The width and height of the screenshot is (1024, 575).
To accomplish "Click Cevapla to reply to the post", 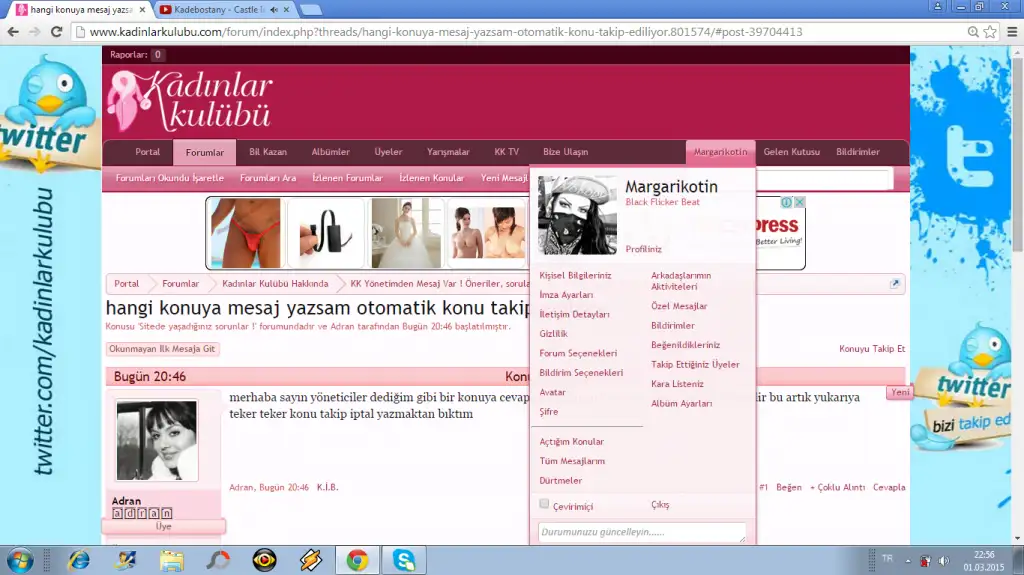I will [889, 487].
